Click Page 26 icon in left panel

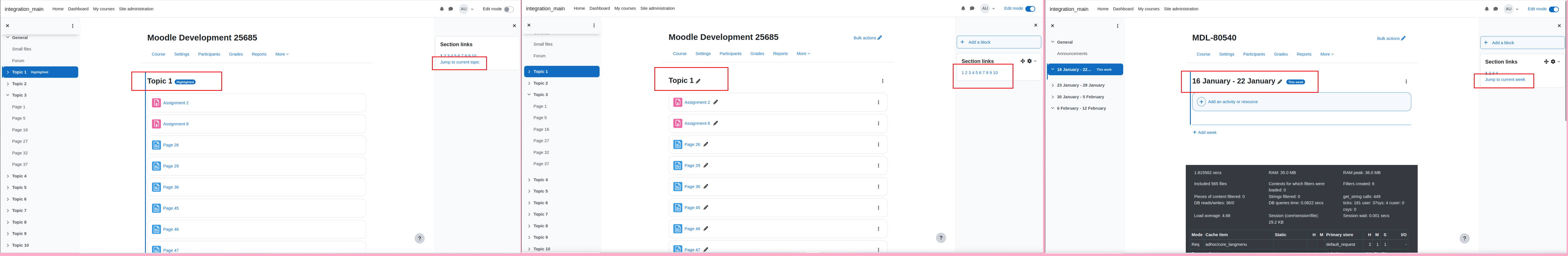pos(156,145)
